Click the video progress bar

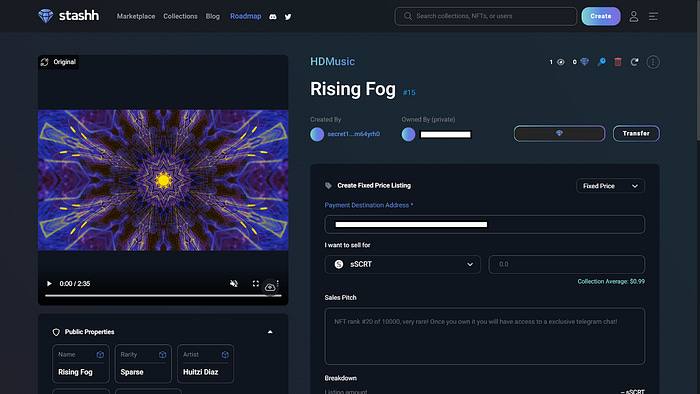(x=163, y=295)
